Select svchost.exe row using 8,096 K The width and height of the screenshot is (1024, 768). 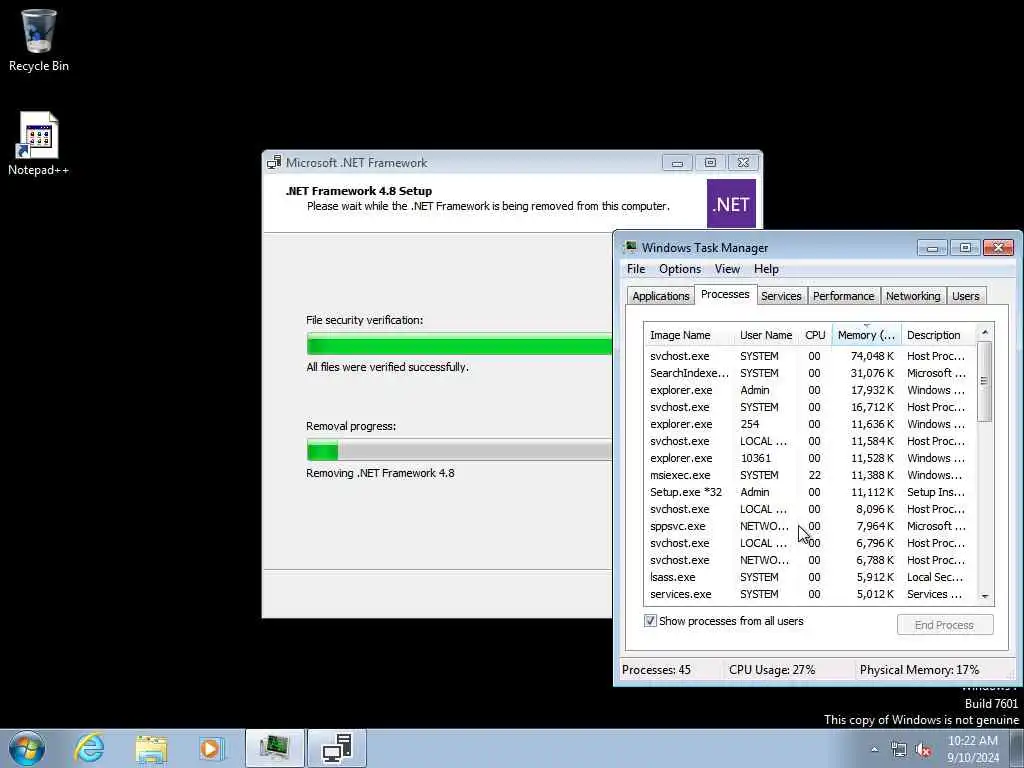809,509
